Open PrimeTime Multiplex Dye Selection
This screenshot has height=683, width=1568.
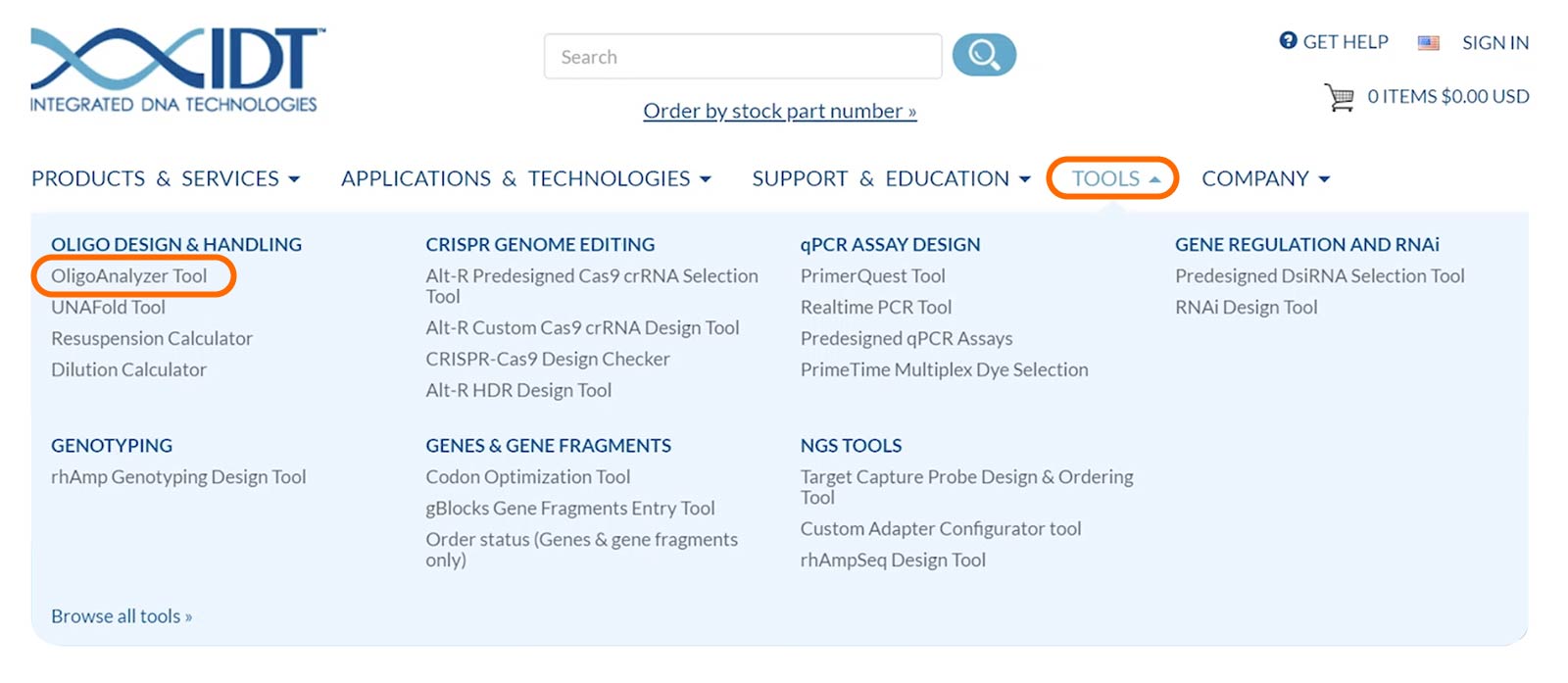[944, 369]
